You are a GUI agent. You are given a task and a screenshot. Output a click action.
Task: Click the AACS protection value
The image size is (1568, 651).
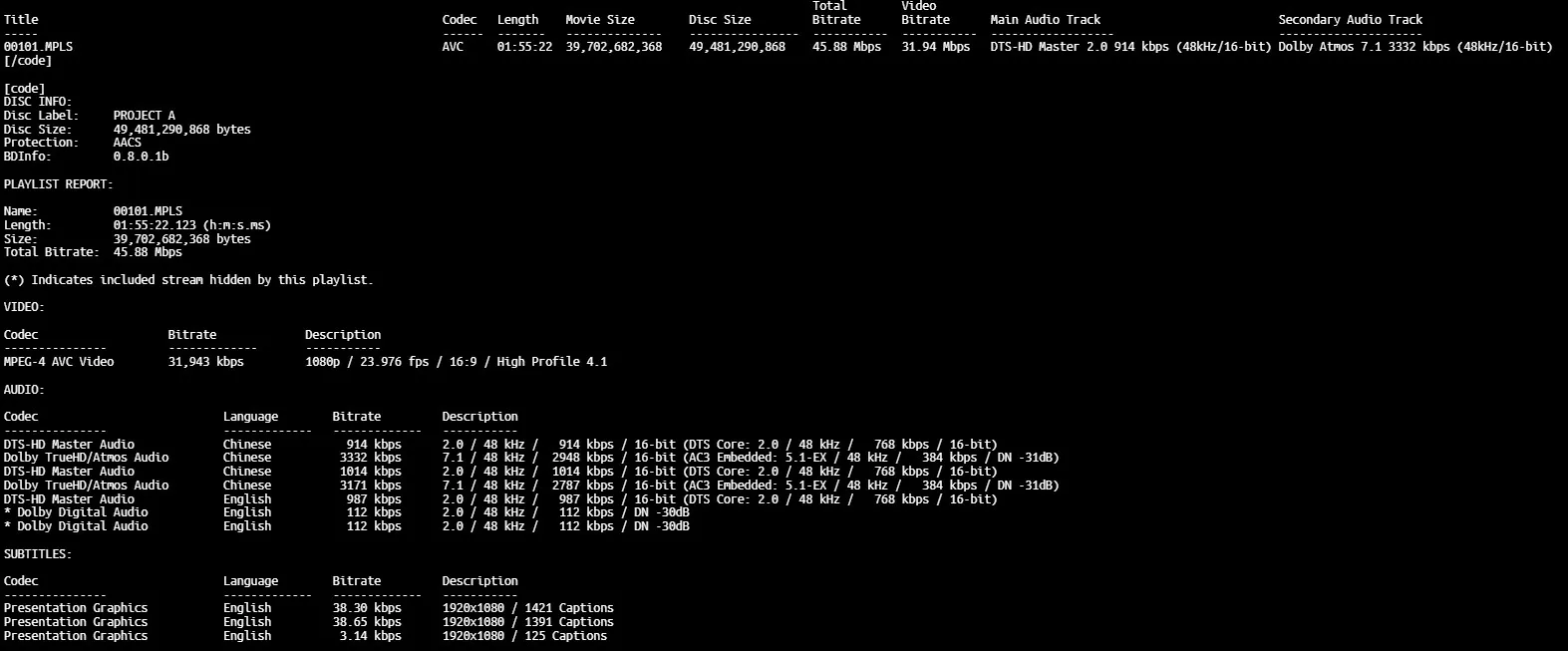128,143
